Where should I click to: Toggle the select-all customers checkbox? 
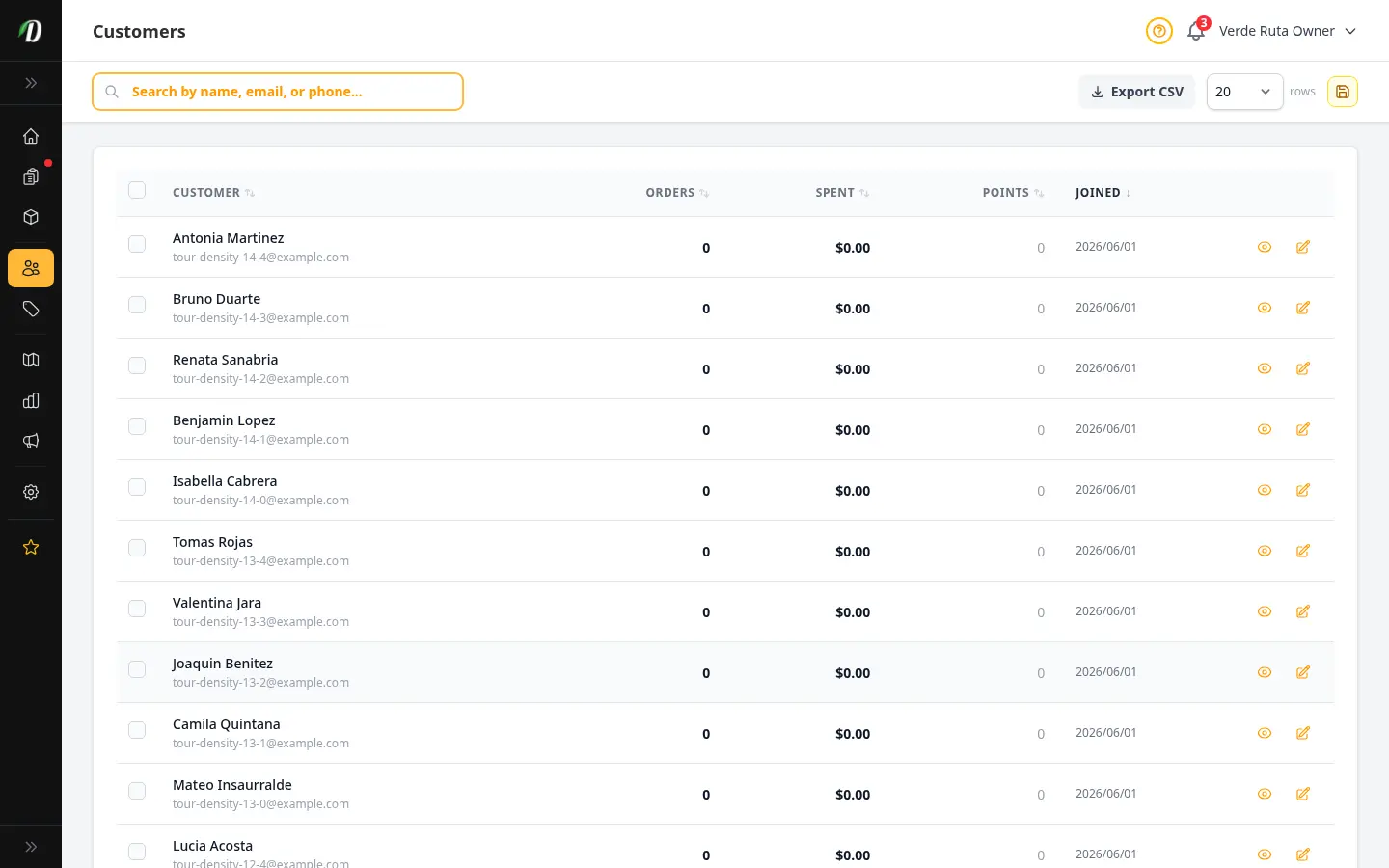tap(137, 190)
